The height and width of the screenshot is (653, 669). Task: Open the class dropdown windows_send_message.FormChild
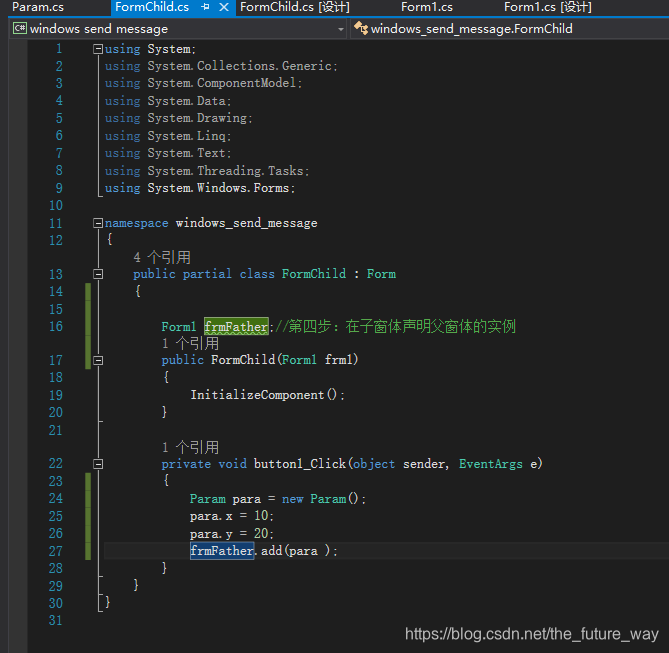pos(510,29)
